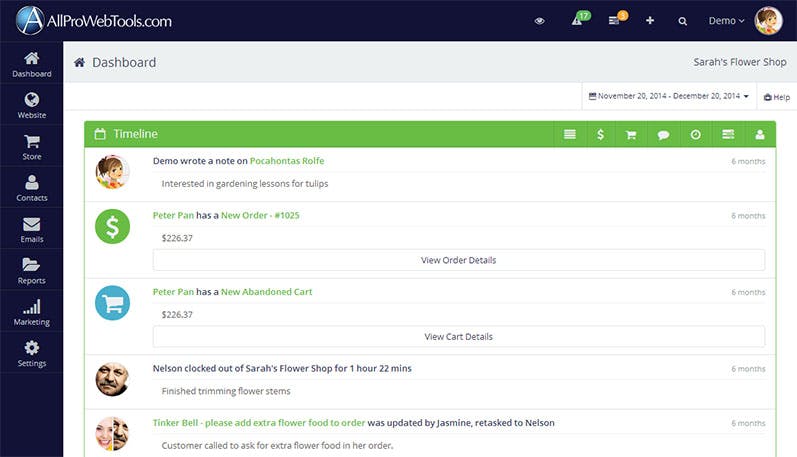Open the Pocahontas Rolfe contact link
797x457 pixels.
pos(287,161)
